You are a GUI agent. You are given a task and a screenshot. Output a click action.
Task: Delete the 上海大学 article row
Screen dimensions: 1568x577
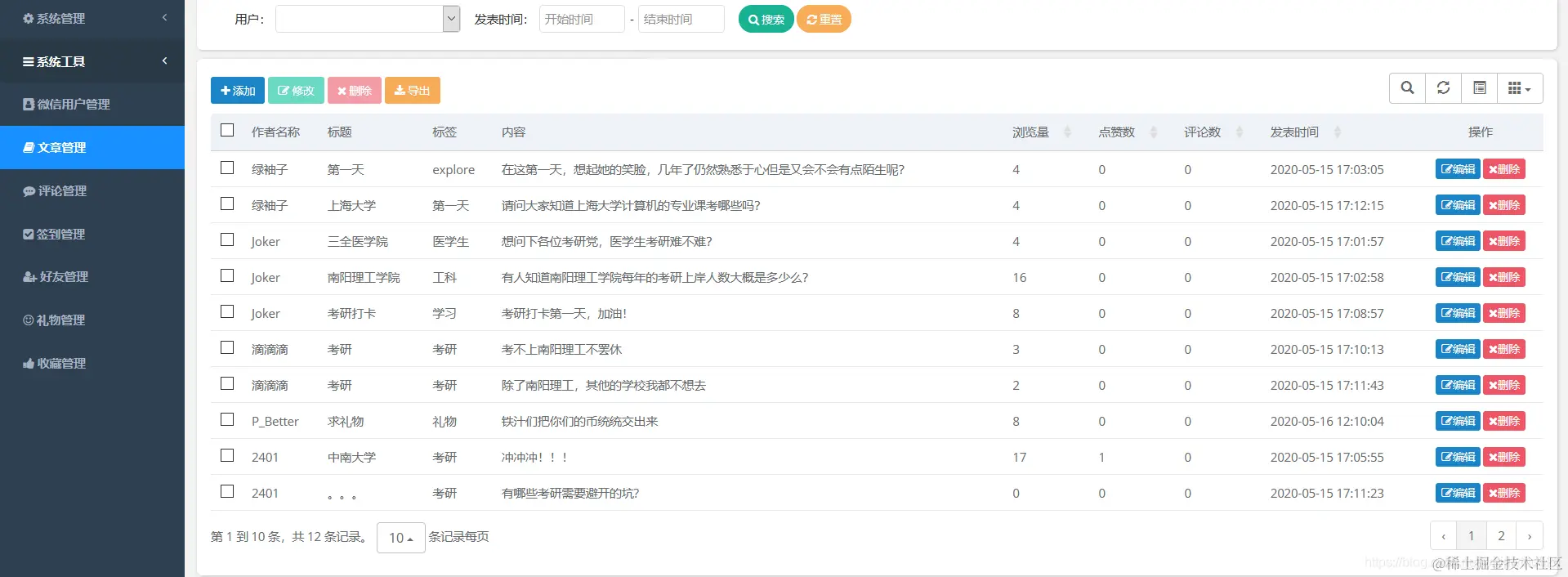pos(1504,205)
